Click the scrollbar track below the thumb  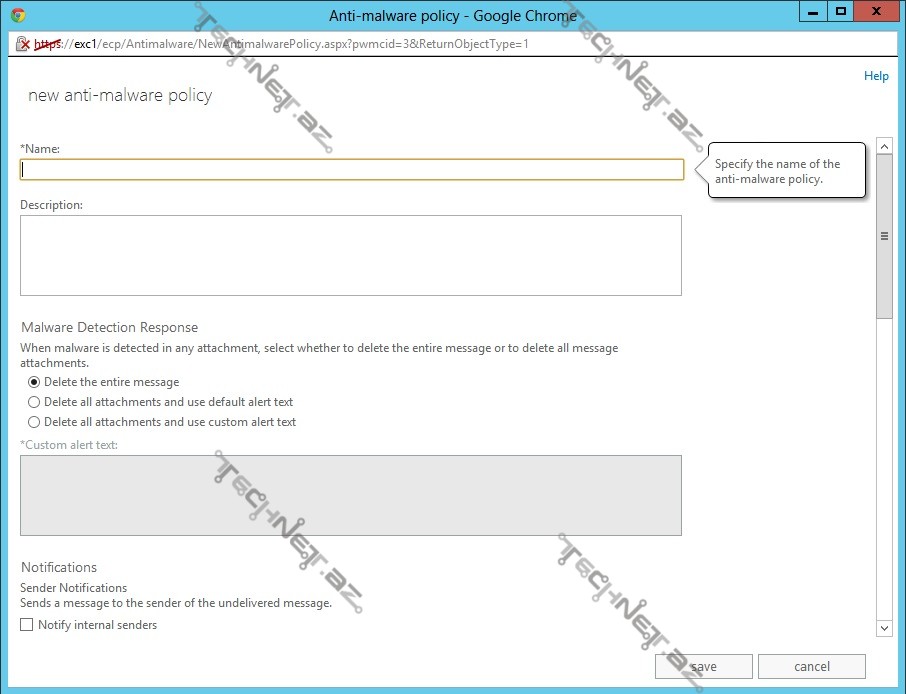[x=883, y=470]
